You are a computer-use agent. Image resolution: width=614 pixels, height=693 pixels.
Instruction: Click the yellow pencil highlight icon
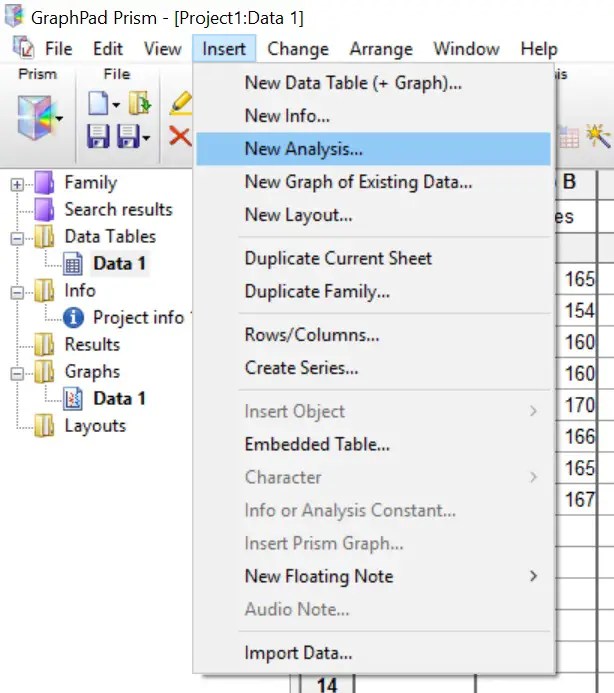181,103
